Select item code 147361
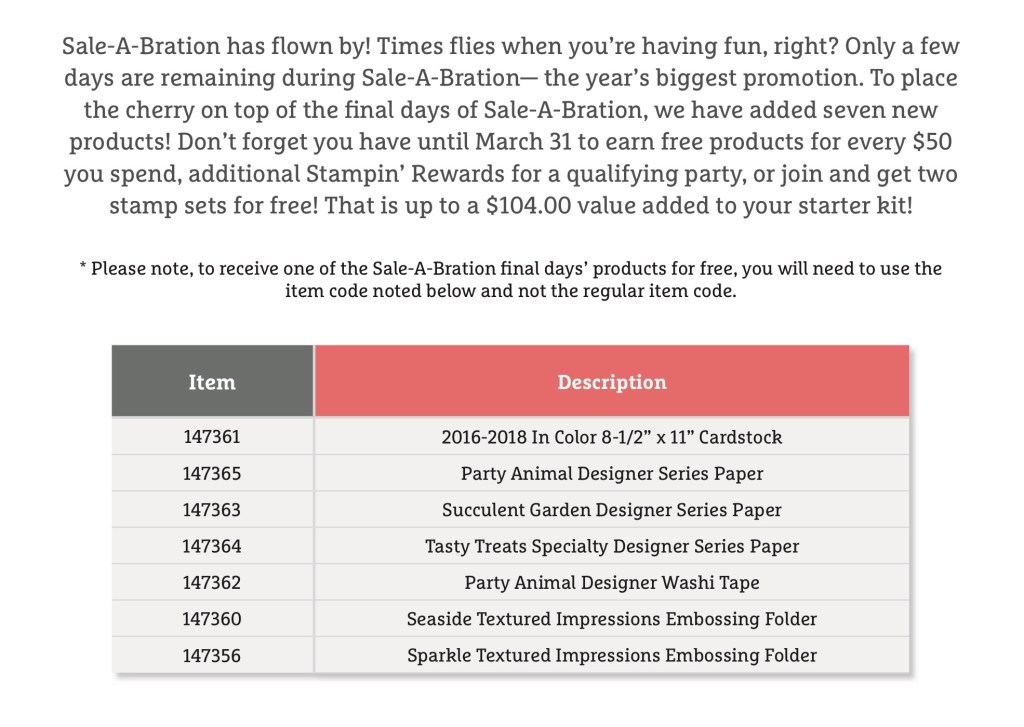Screen dimensions: 1024x727 tap(212, 437)
